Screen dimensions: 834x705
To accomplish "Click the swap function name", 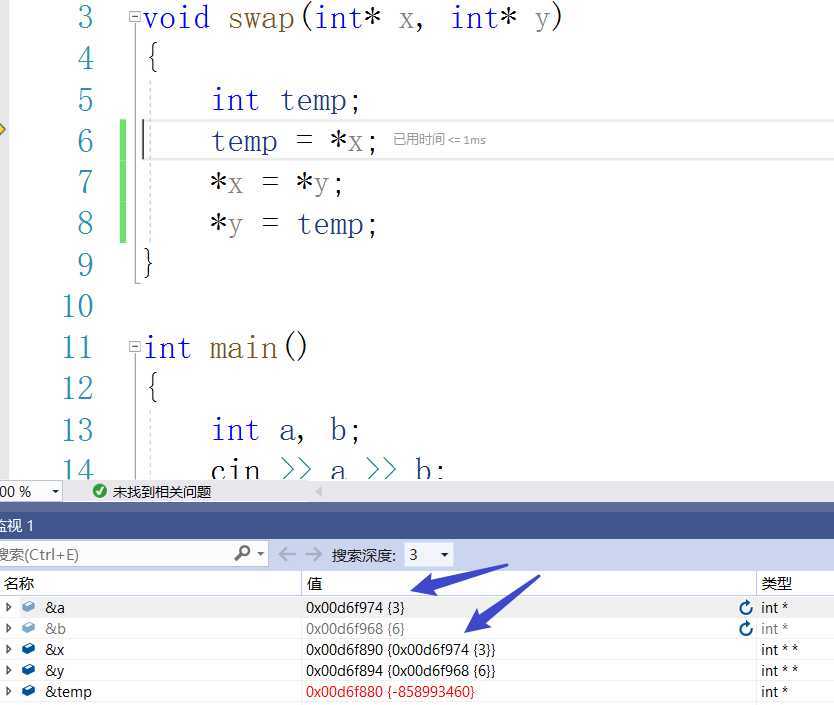I will point(261,19).
